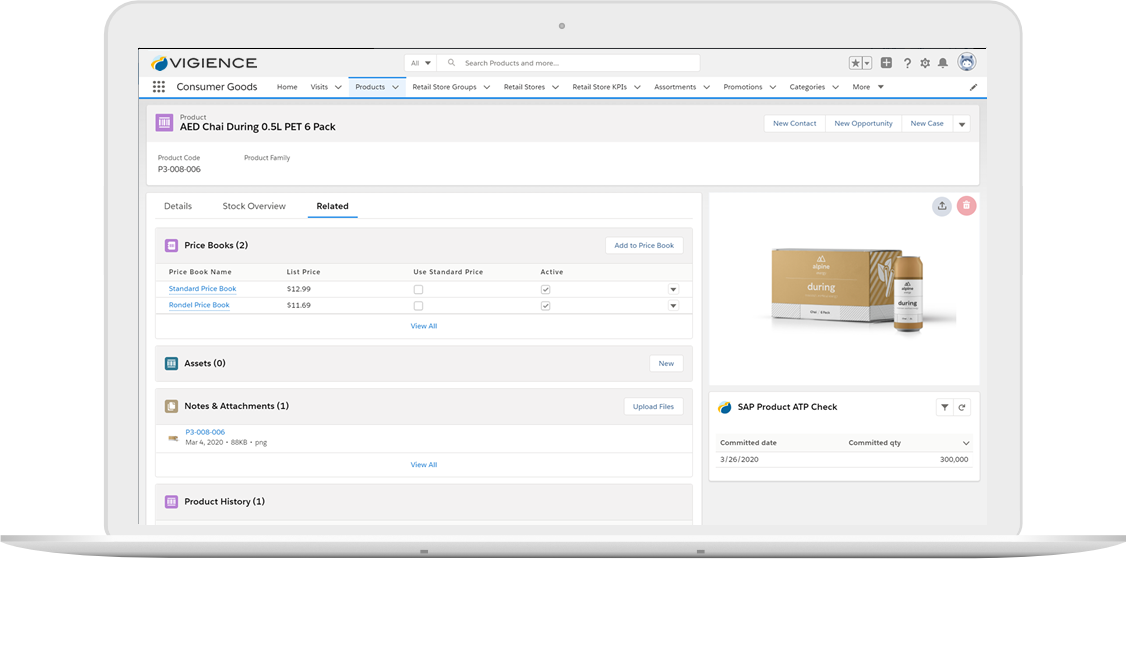Expand the Products nav menu chevron
Image resolution: width=1126 pixels, height=650 pixels.
396,88
